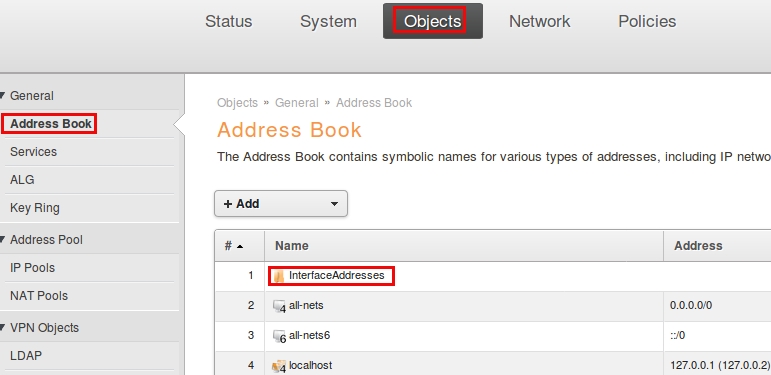Click the InterfaceAddresses folder icon

[x=279, y=276]
